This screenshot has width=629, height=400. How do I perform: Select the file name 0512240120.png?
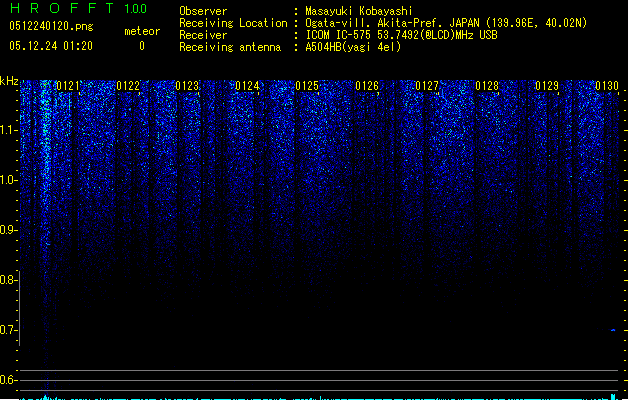click(51, 27)
